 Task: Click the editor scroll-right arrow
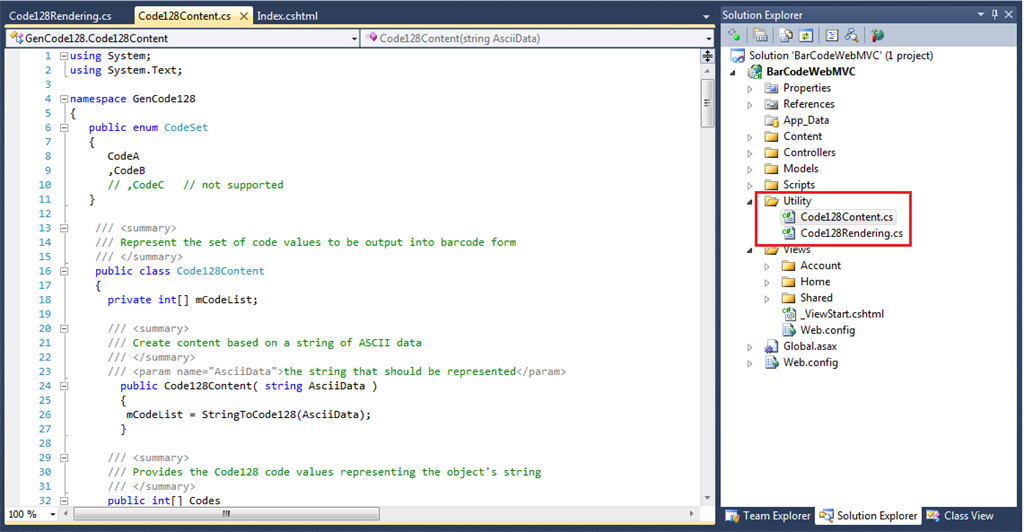692,514
